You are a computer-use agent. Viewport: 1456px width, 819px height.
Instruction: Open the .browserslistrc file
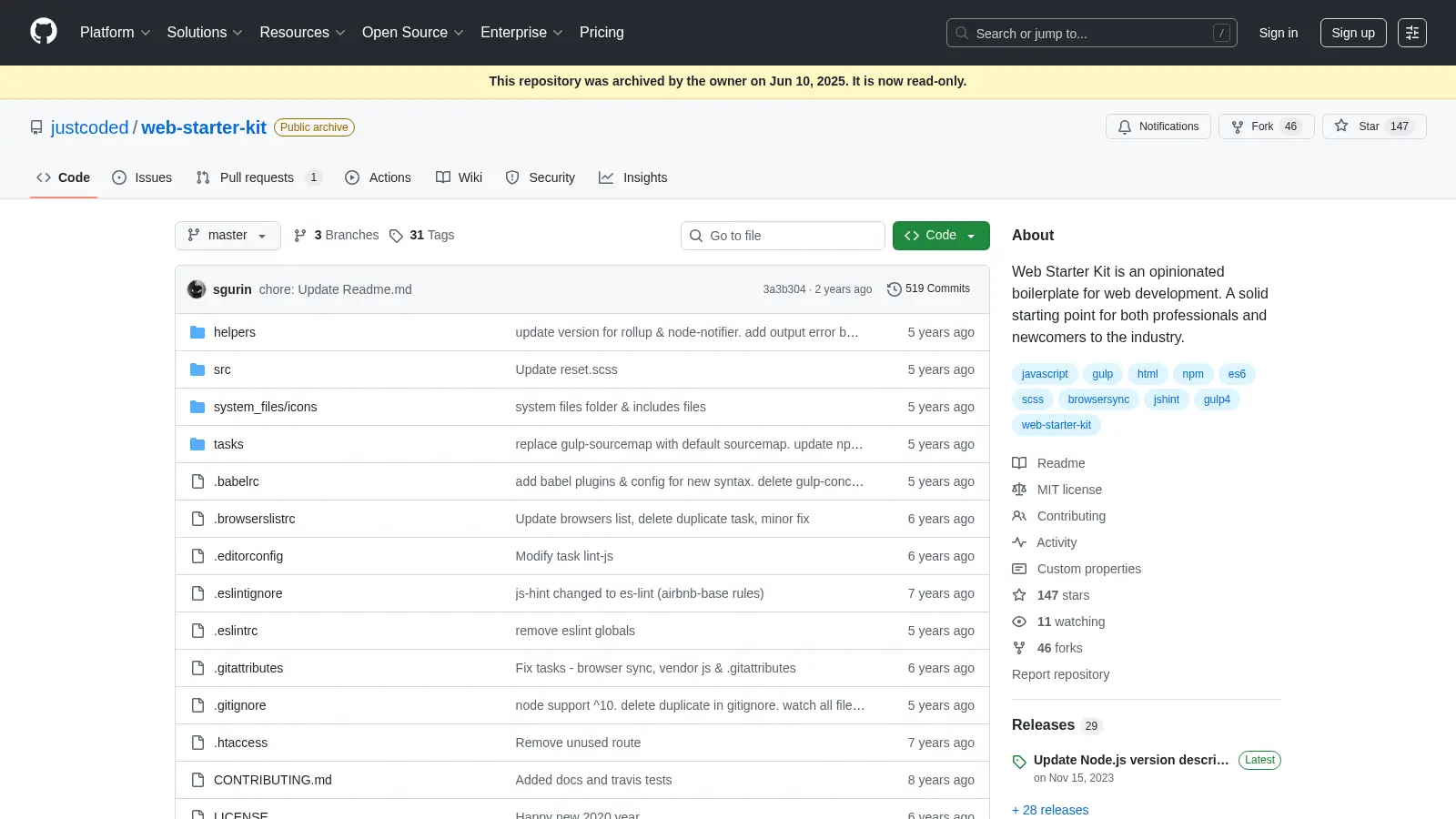click(x=255, y=519)
